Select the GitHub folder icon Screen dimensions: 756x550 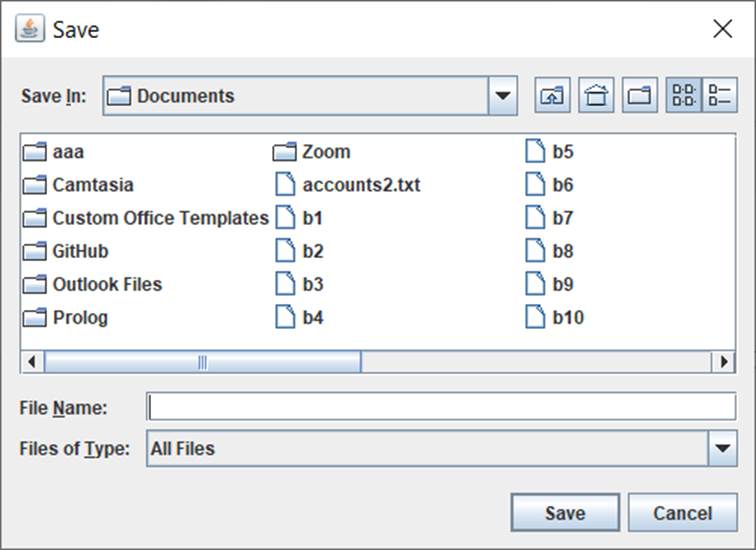[36, 251]
